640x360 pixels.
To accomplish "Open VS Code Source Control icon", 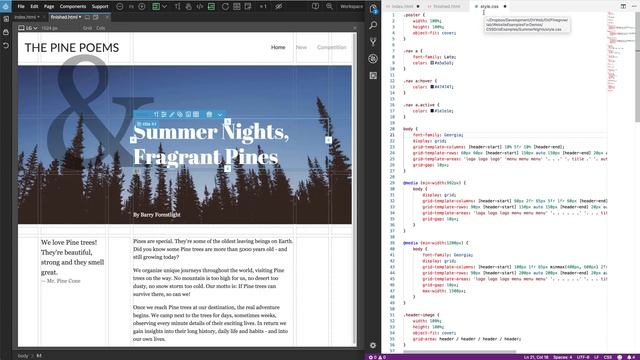I will (x=373, y=42).
